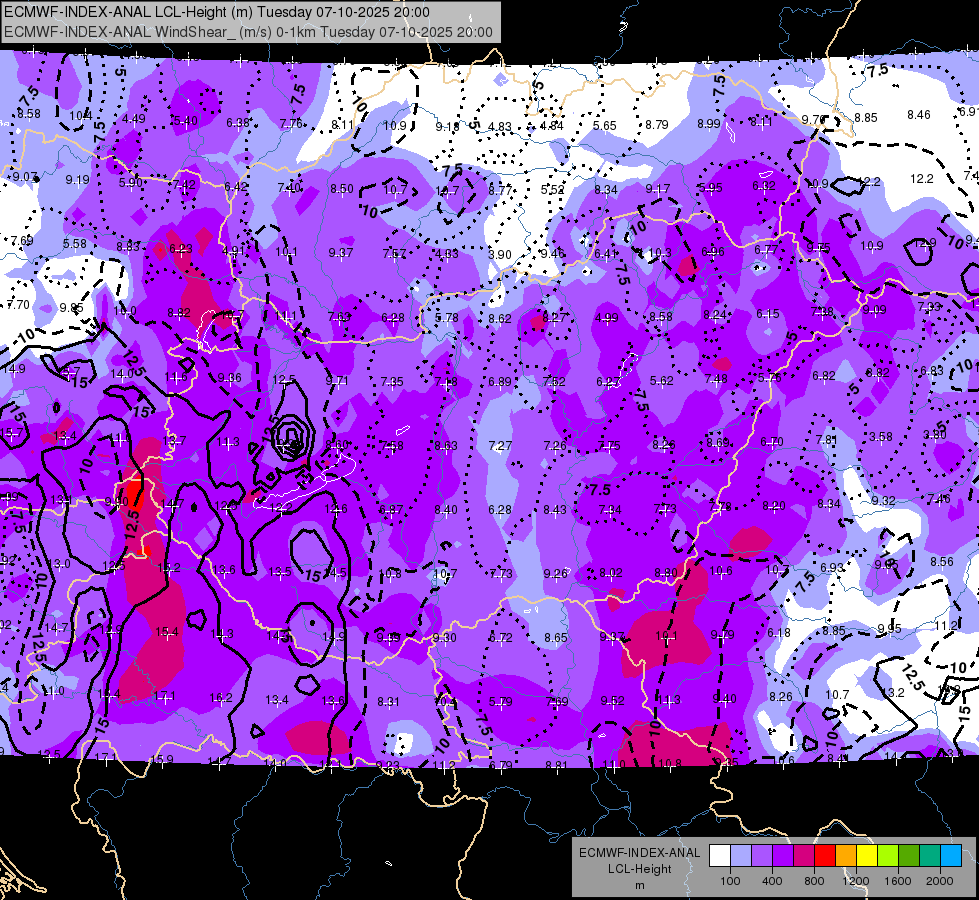Click the orange legend swatch
The width and height of the screenshot is (979, 900).
846,856
